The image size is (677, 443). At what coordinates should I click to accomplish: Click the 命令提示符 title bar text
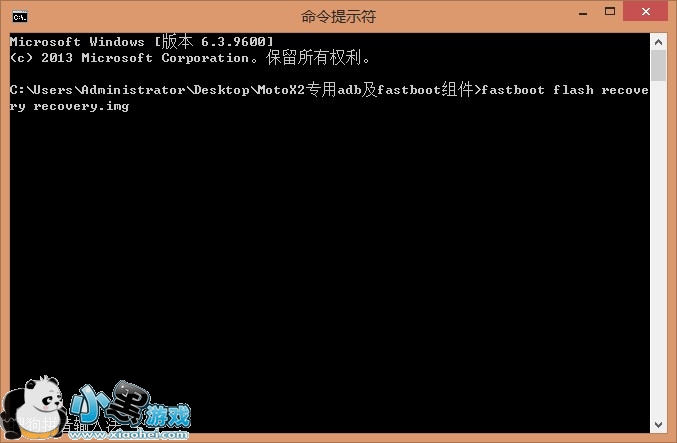click(338, 16)
